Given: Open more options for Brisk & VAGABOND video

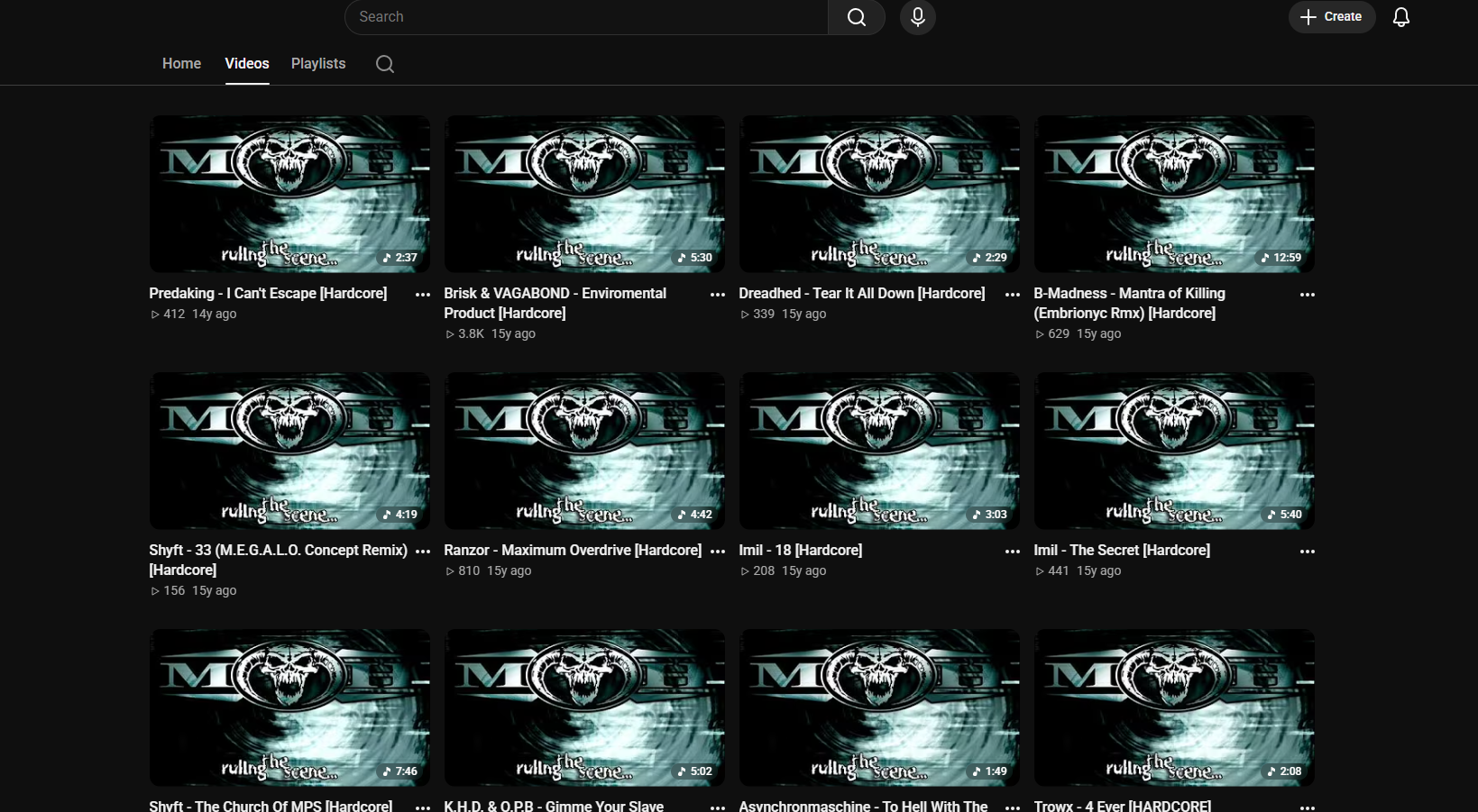Looking at the screenshot, I should tap(718, 295).
